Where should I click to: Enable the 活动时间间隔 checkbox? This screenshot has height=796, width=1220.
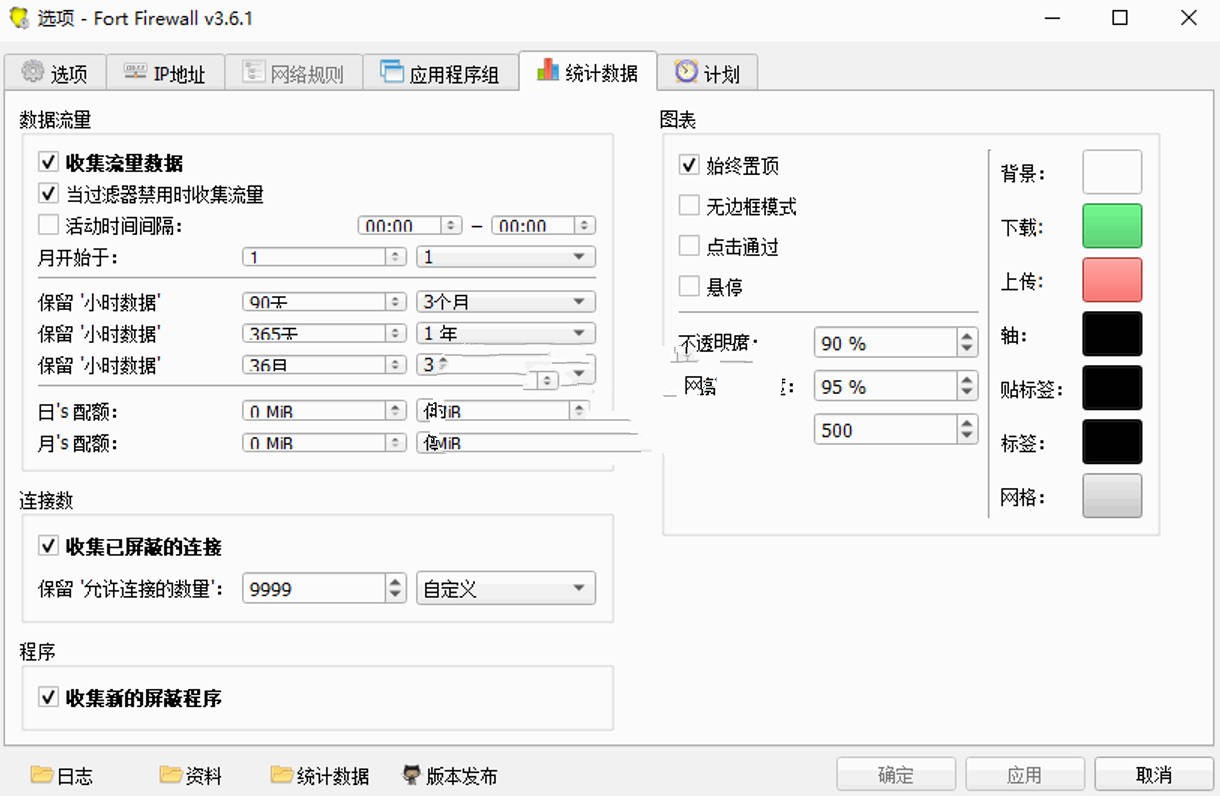[48, 225]
